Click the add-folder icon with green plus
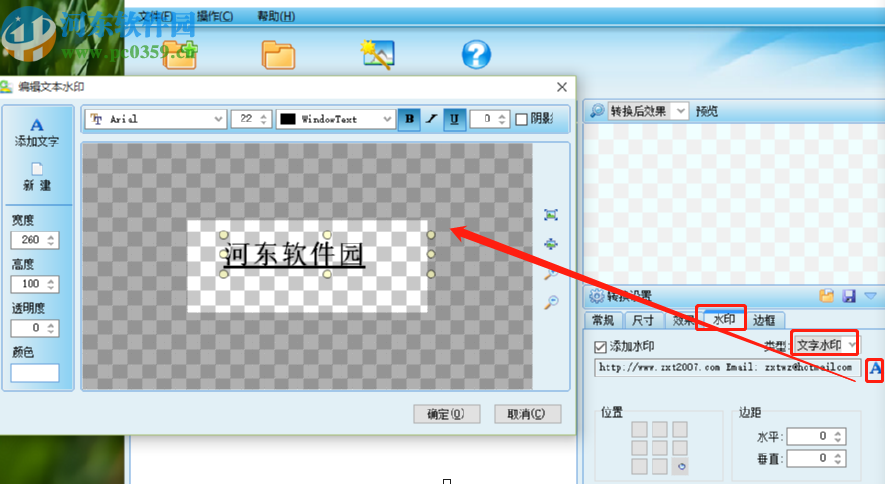Viewport: 885px width, 484px height. (179, 55)
